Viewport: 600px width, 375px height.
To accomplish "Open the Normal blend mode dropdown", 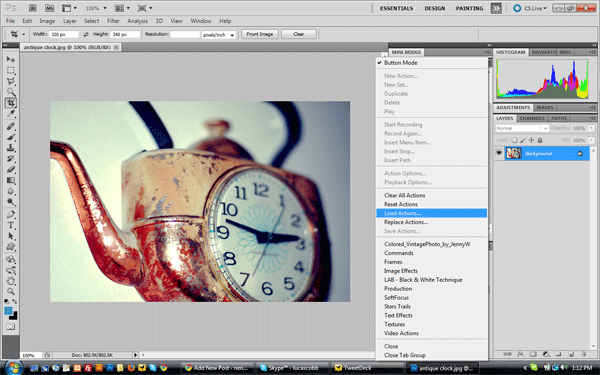I will pyautogui.click(x=522, y=128).
